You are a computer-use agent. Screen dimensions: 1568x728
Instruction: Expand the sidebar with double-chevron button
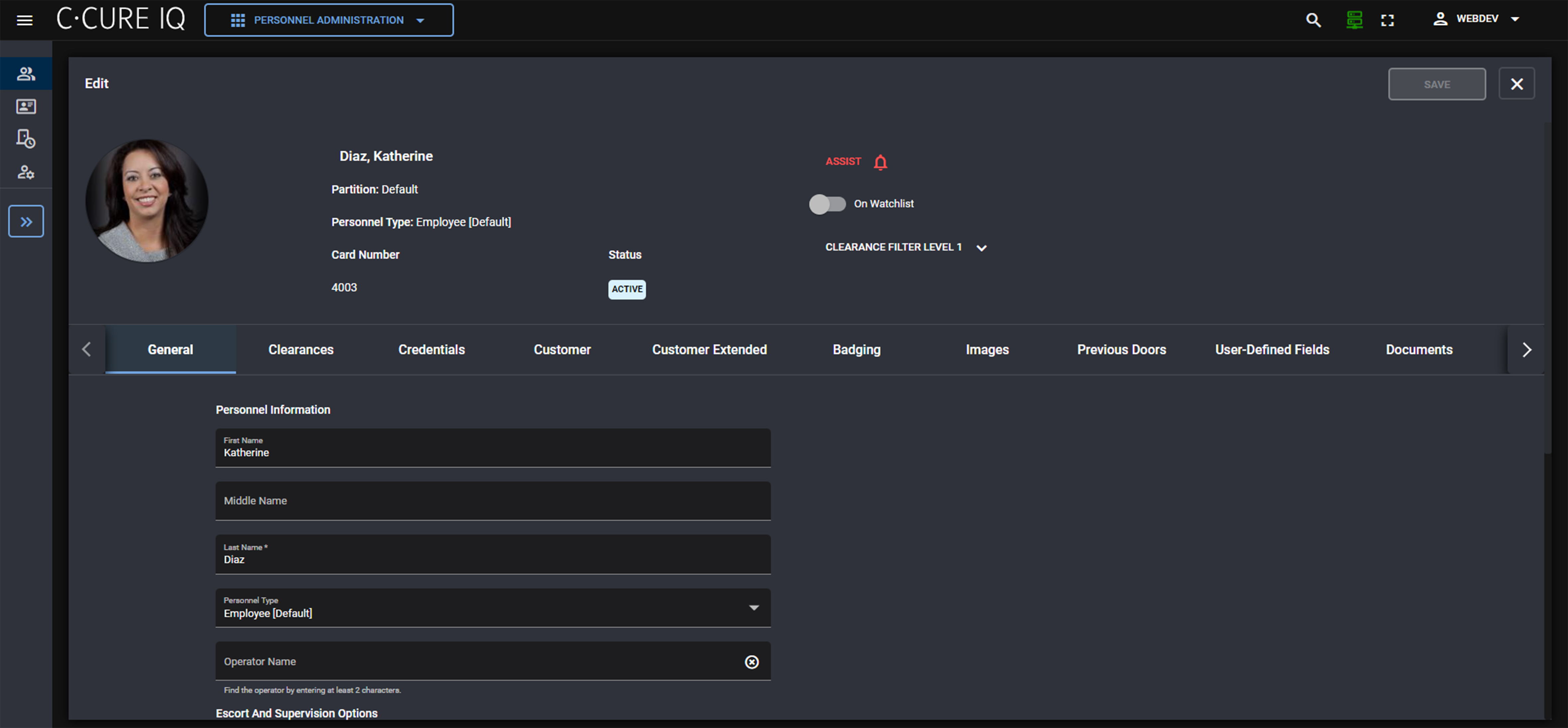click(26, 222)
